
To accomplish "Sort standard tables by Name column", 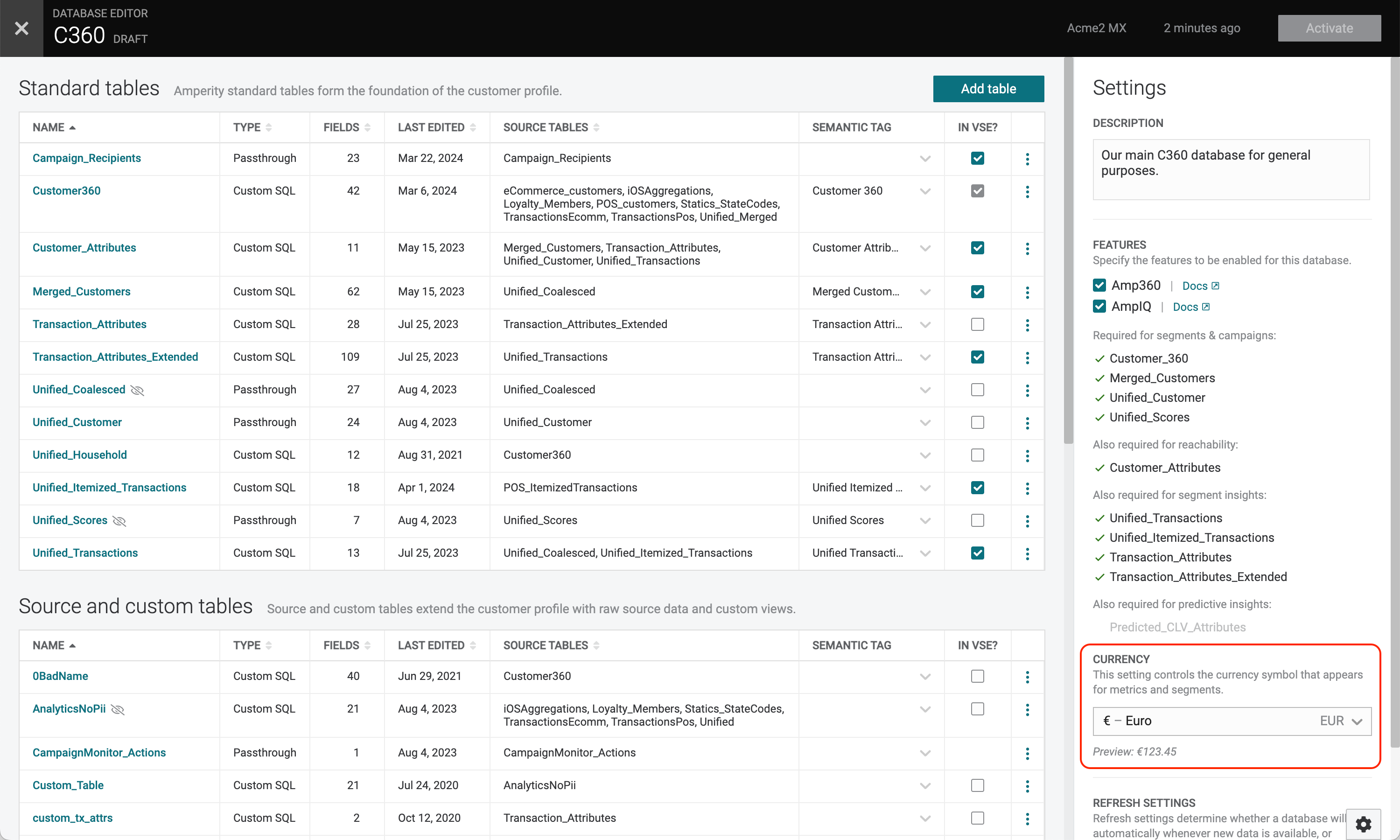I will [x=54, y=127].
